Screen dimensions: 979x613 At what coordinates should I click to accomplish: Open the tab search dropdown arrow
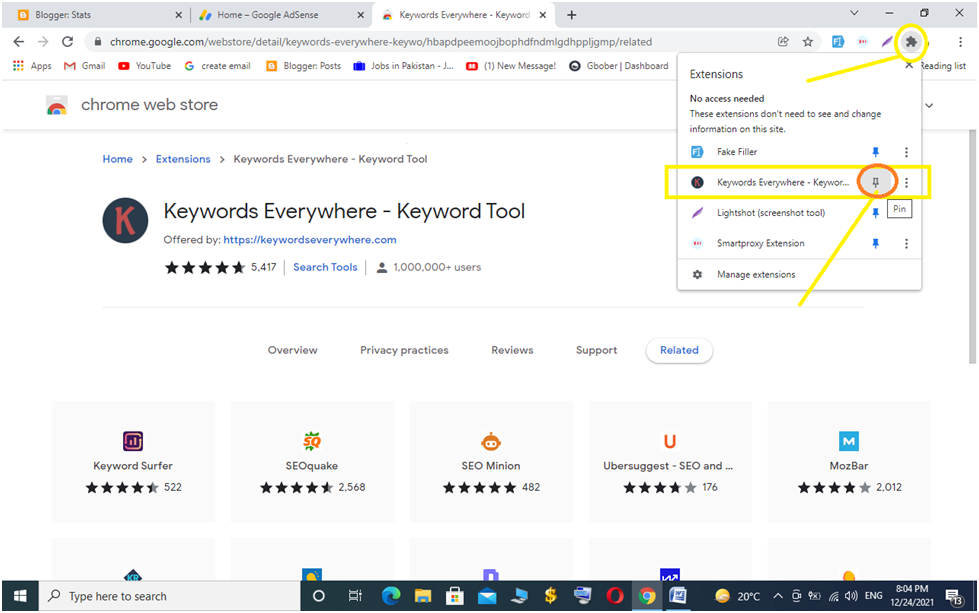pyautogui.click(x=854, y=13)
